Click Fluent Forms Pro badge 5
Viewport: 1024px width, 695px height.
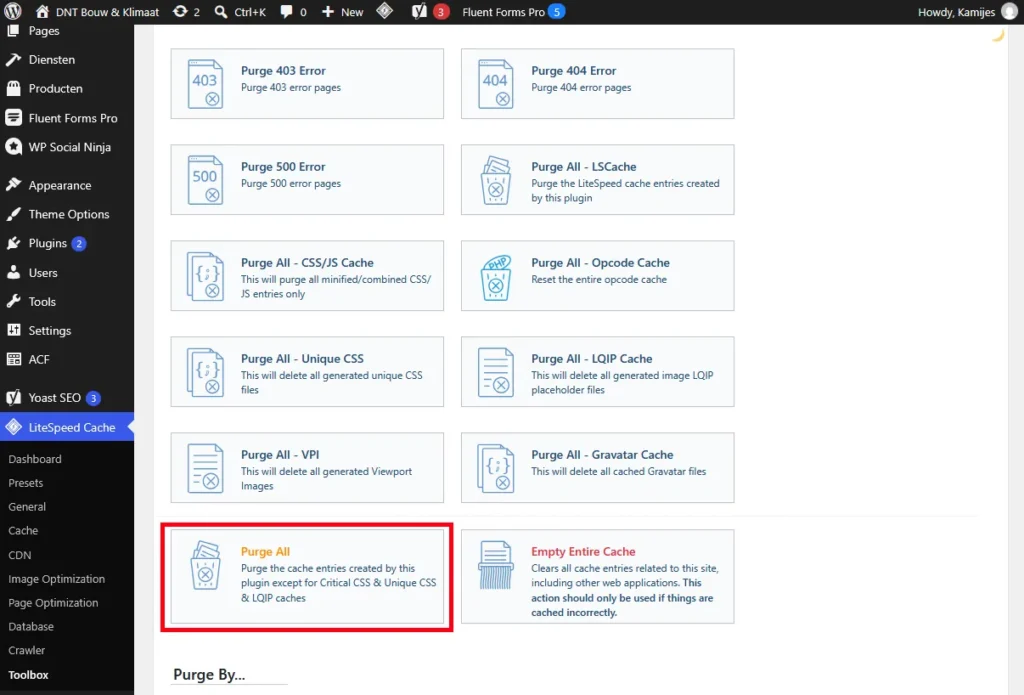[556, 12]
